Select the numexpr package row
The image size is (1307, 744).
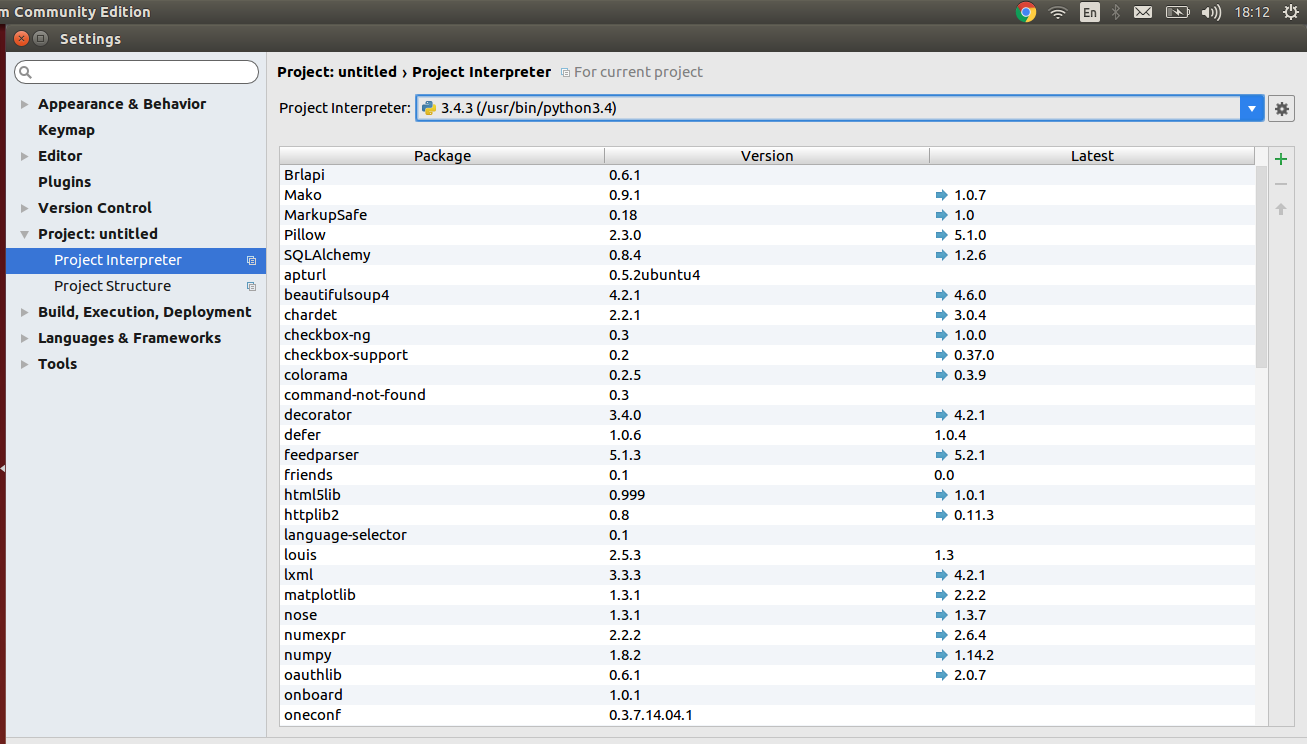point(767,635)
